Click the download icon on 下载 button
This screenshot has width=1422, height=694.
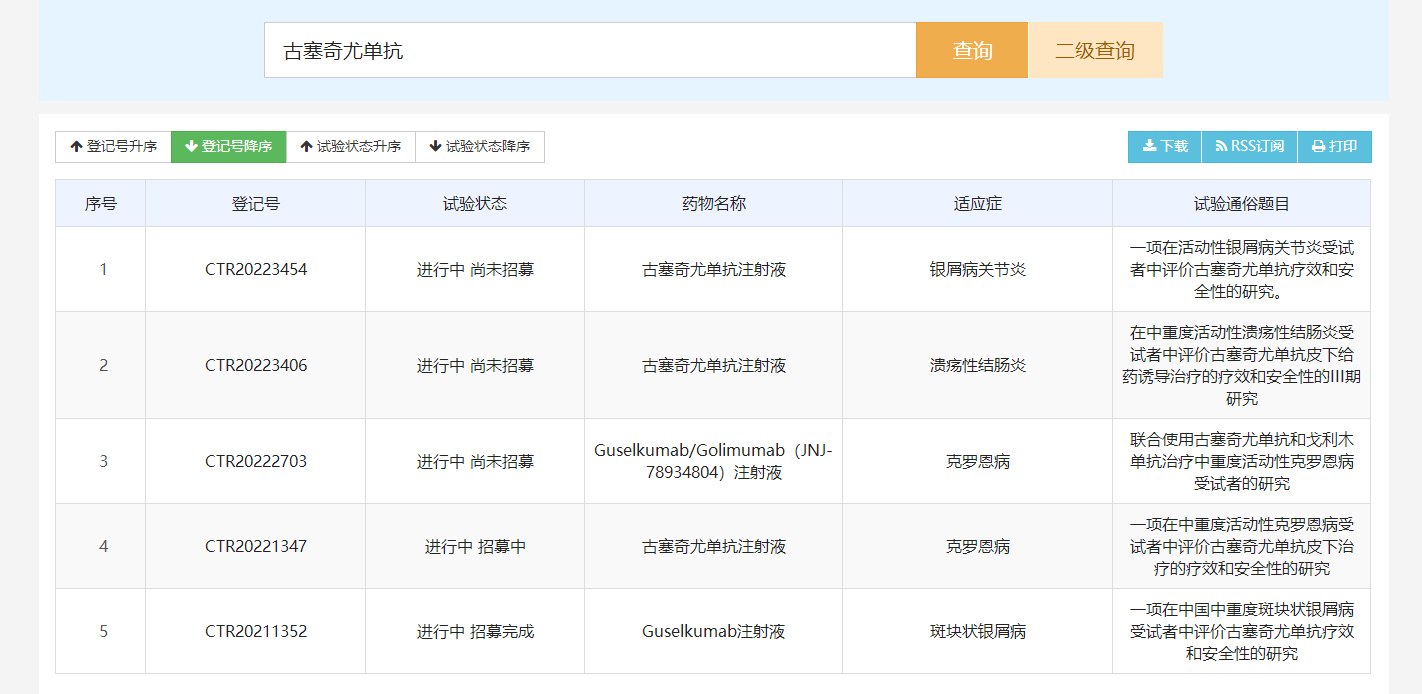coord(1148,147)
